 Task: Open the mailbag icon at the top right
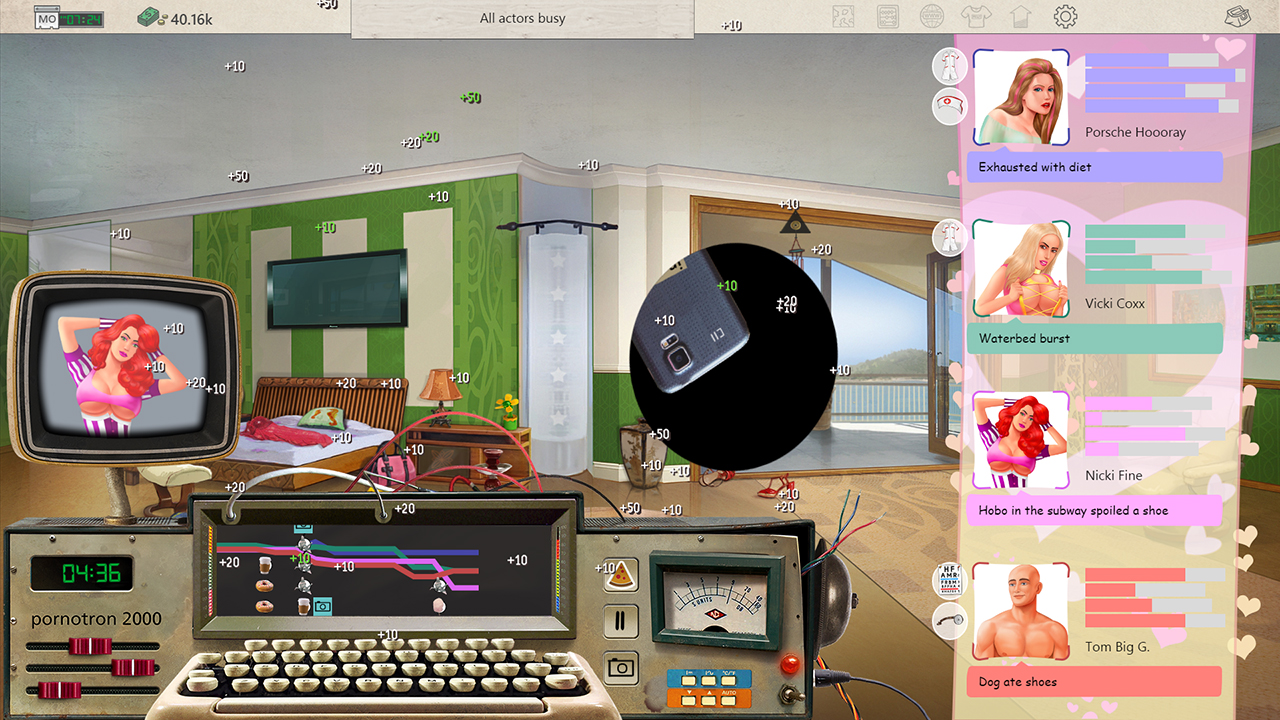1237,16
